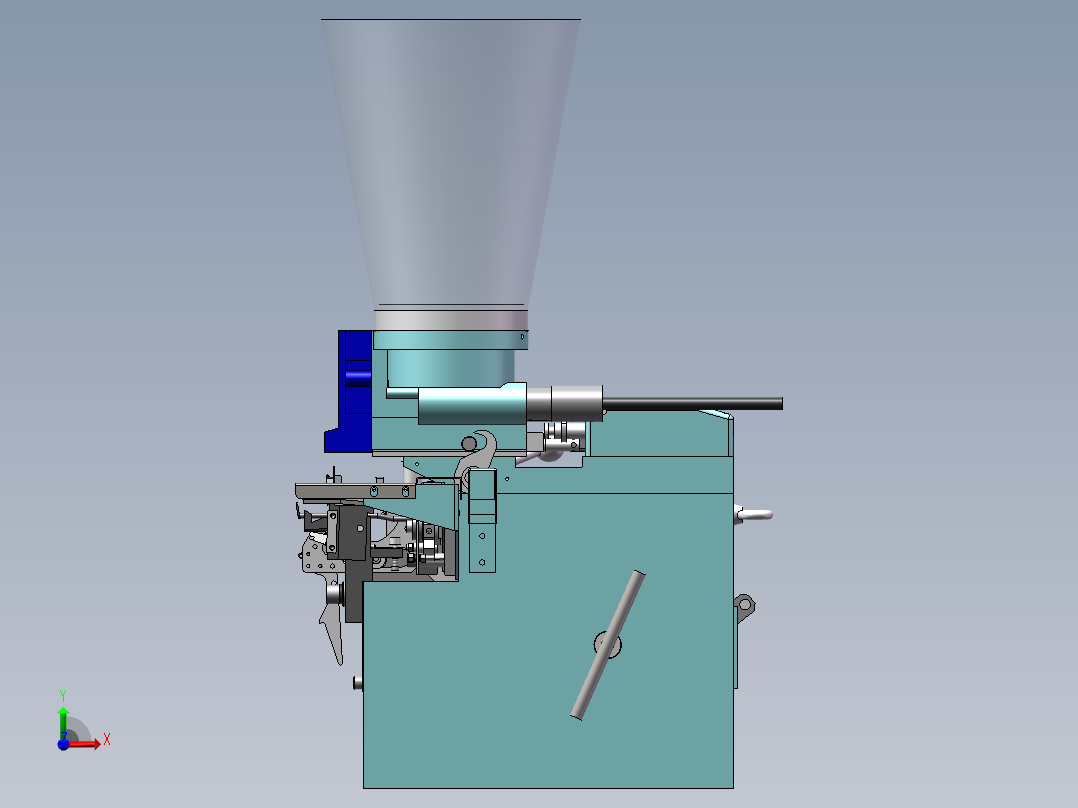Select the pointed gray blade at lower left
Viewport: 1078px width, 808px height.
pos(333,631)
